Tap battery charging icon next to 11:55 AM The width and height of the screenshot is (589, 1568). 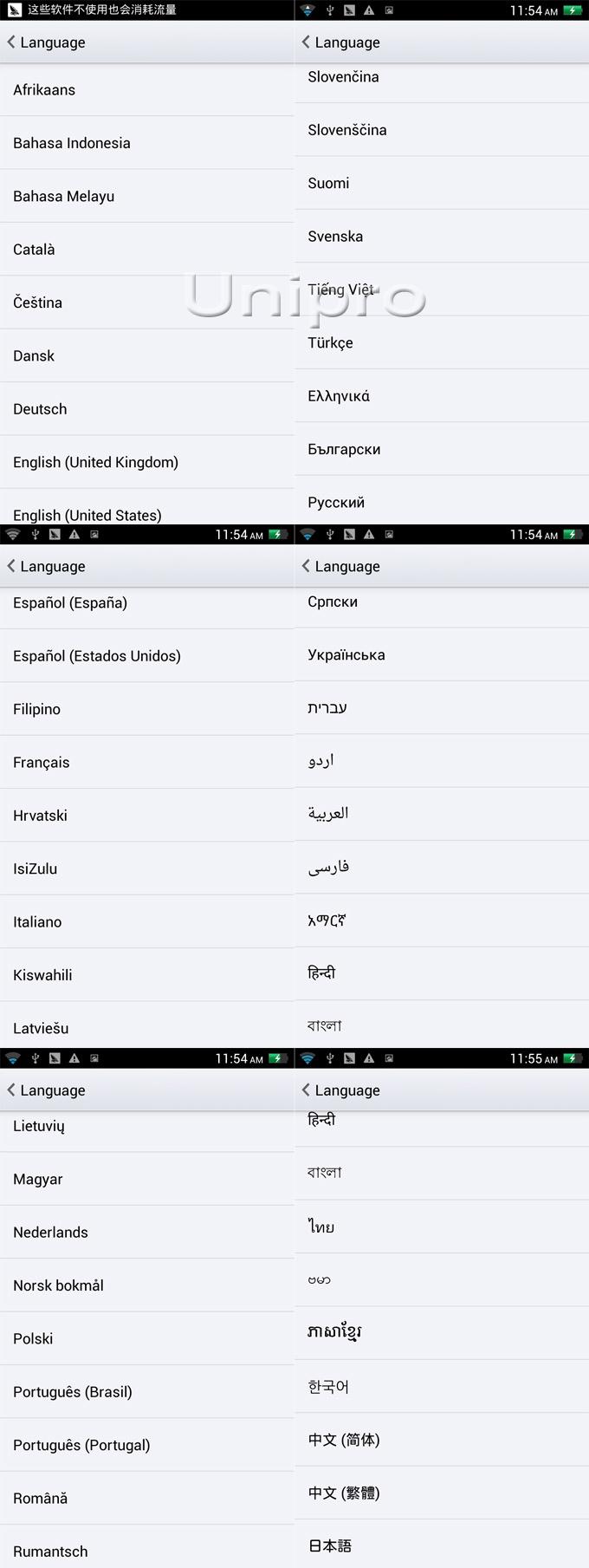(x=573, y=1058)
